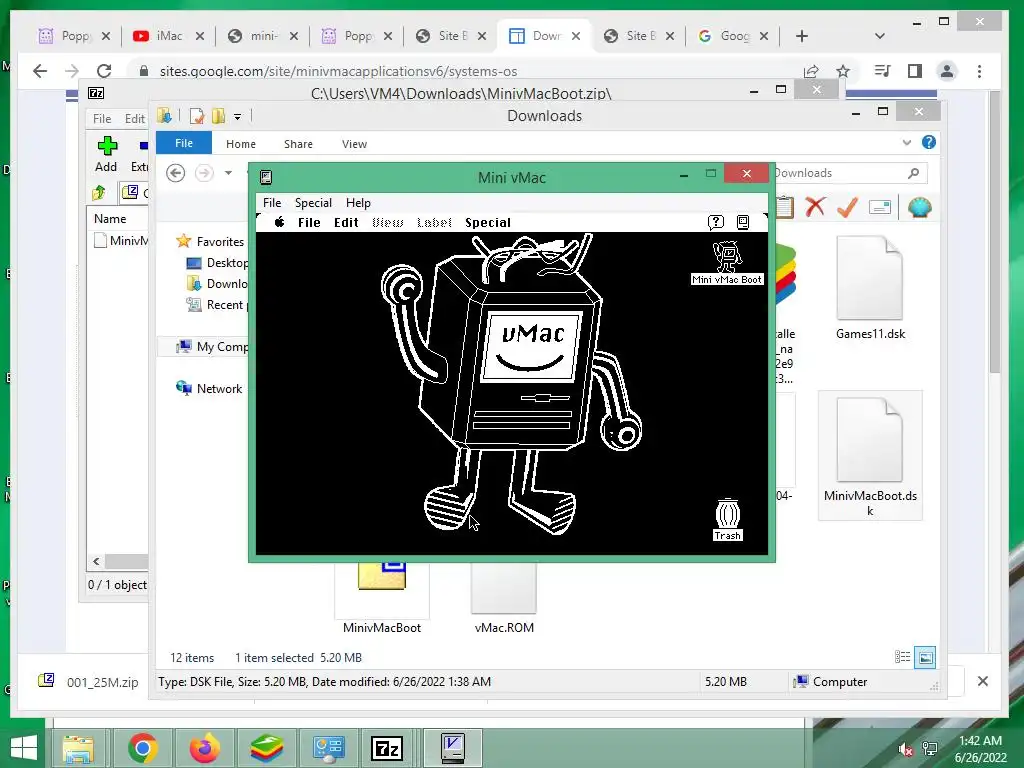Click Chrome share page icon
The image size is (1024, 768).
click(x=811, y=71)
